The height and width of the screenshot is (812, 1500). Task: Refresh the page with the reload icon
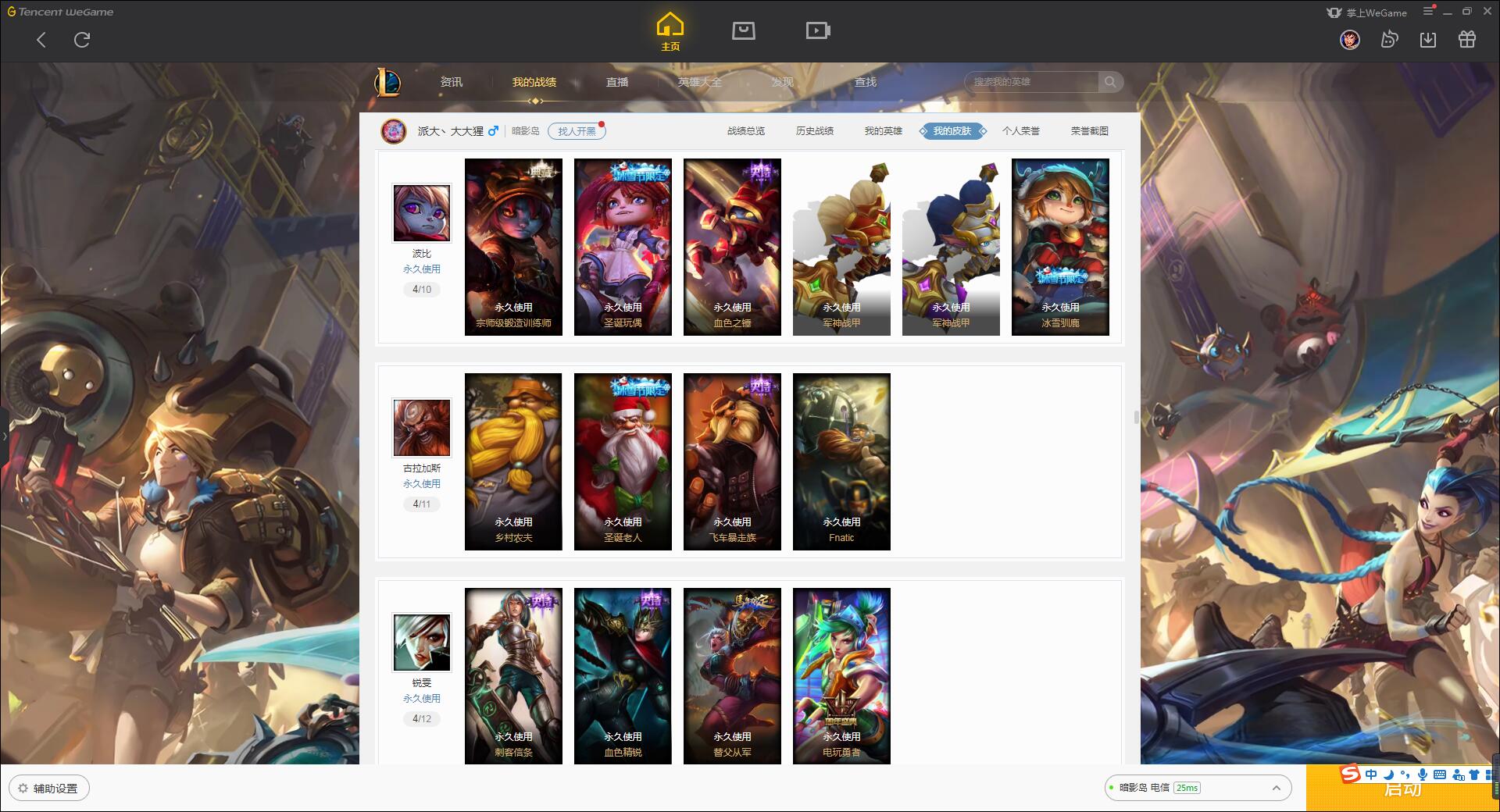(x=82, y=40)
